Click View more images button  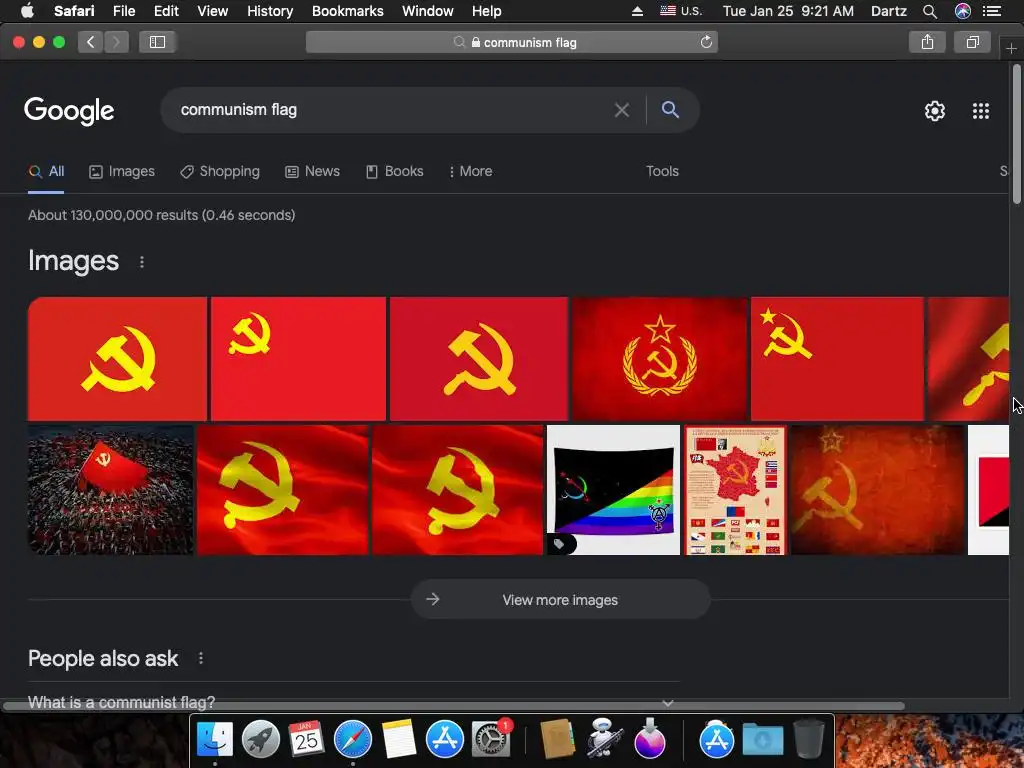coord(560,600)
